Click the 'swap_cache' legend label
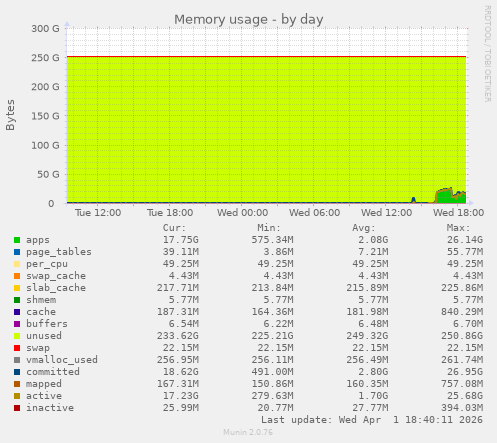The height and width of the screenshot is (443, 497). click(x=56, y=276)
